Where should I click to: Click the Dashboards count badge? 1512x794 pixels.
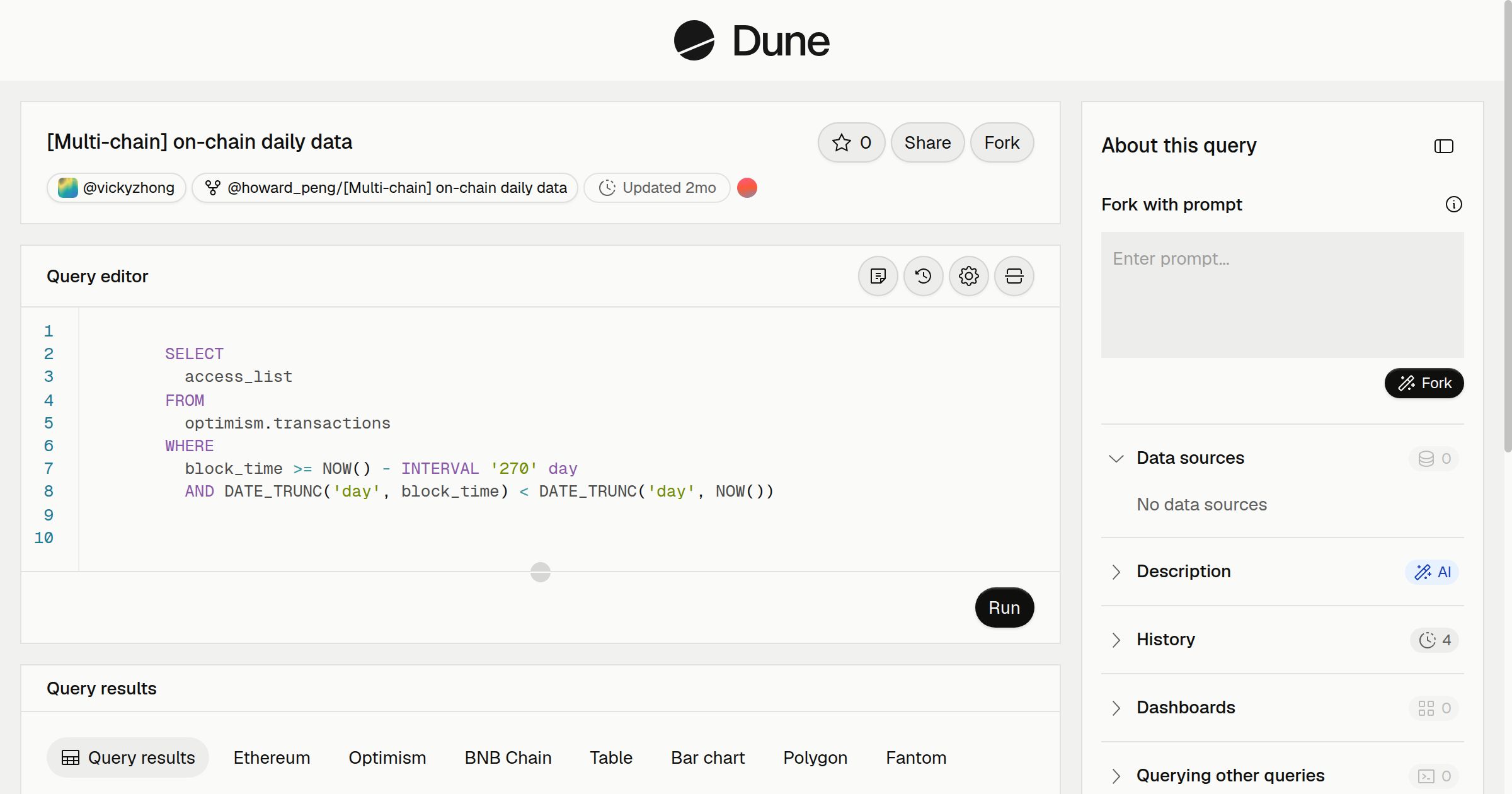[x=1434, y=708]
